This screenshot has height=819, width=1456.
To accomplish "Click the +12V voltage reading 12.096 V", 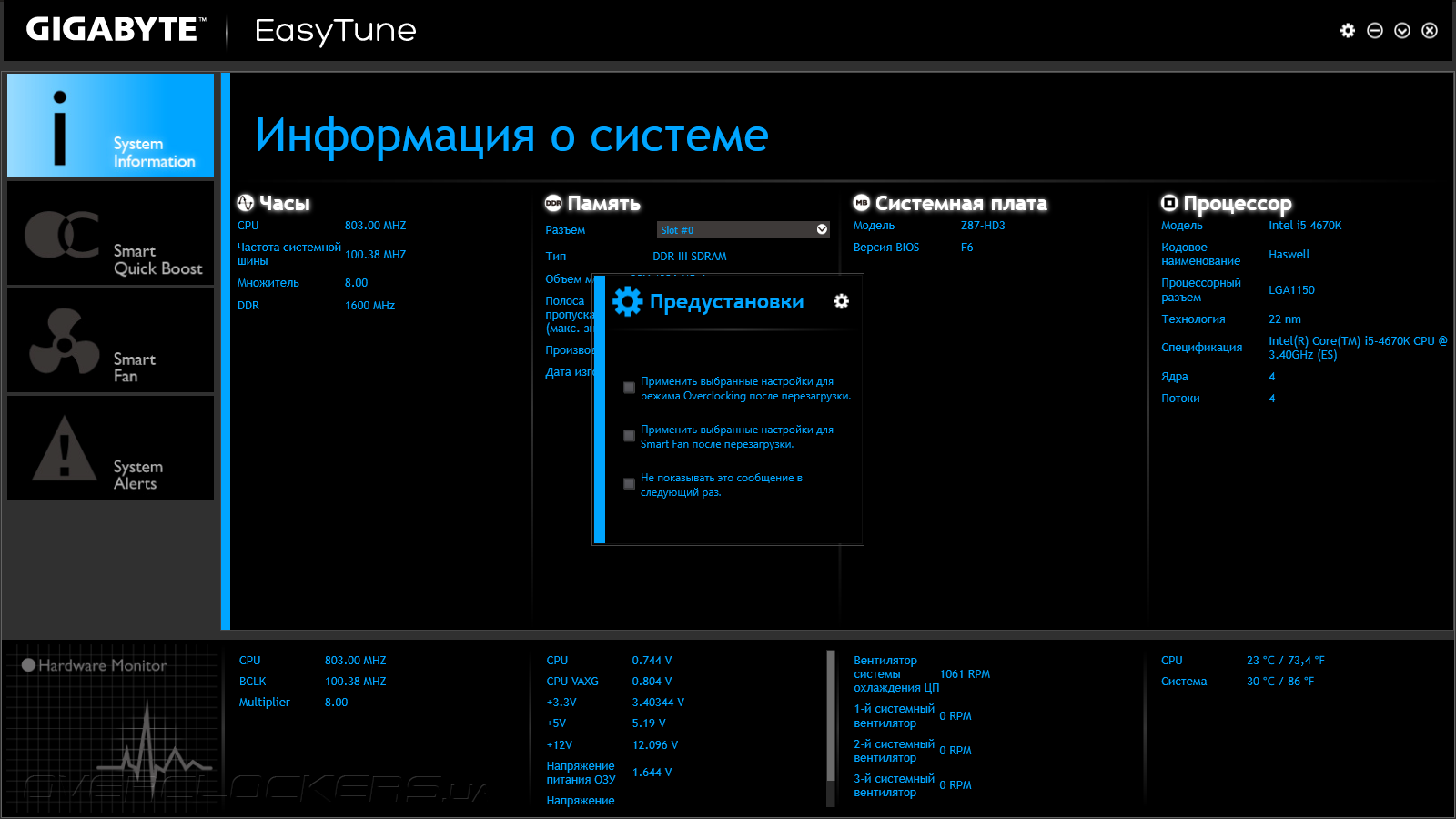I will point(655,745).
